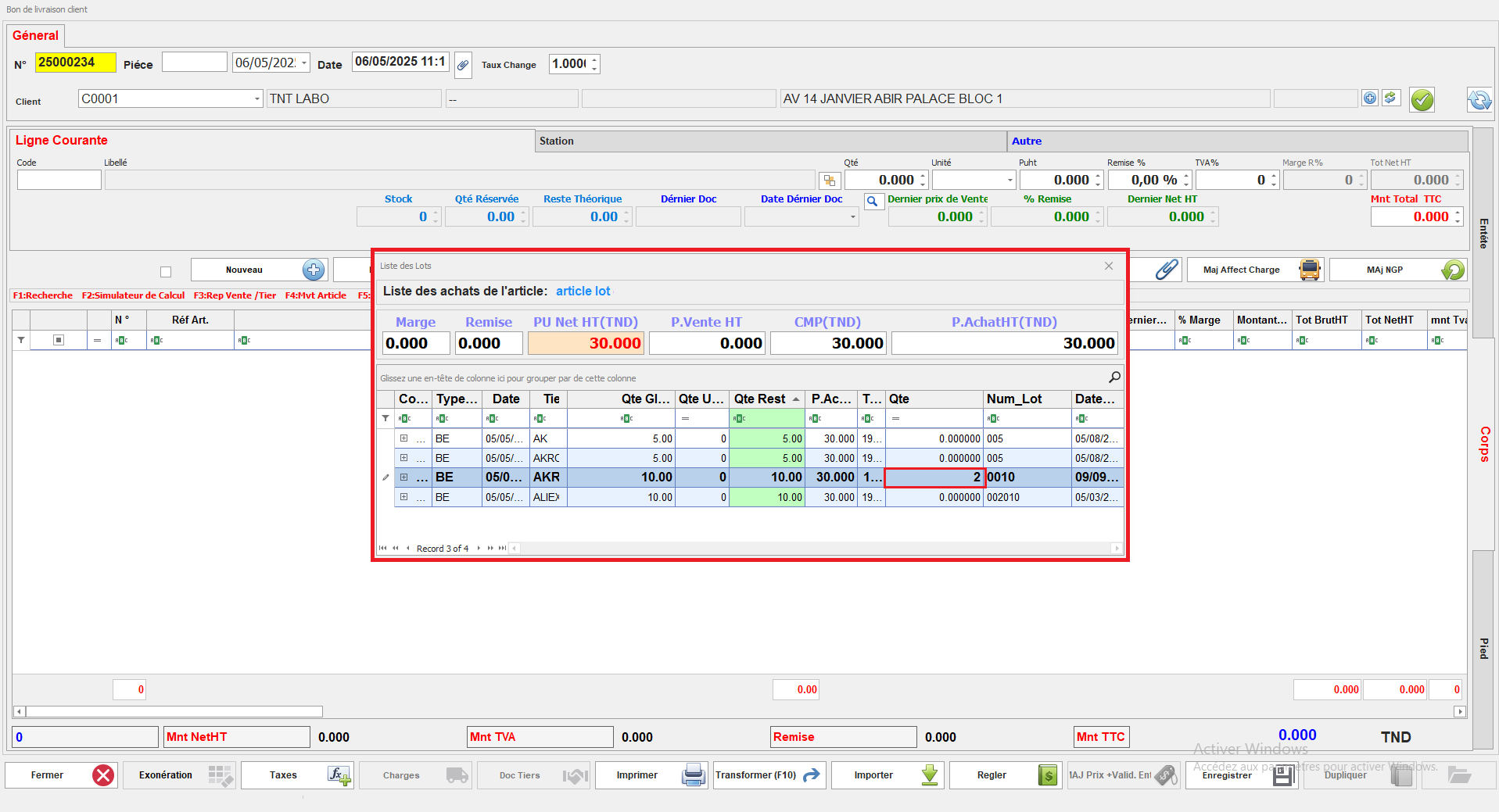
Task: Click the paperclip attachment icon beside Date
Action: click(463, 65)
